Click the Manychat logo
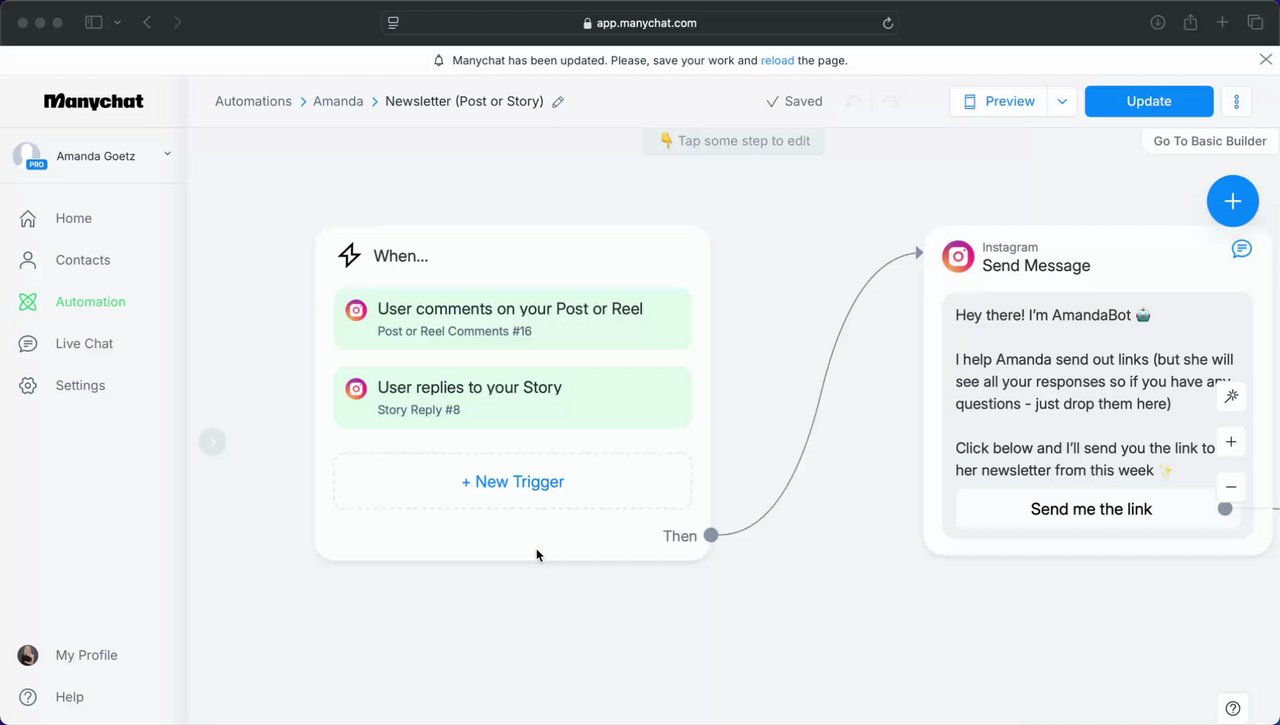The width and height of the screenshot is (1280, 725). 93,101
